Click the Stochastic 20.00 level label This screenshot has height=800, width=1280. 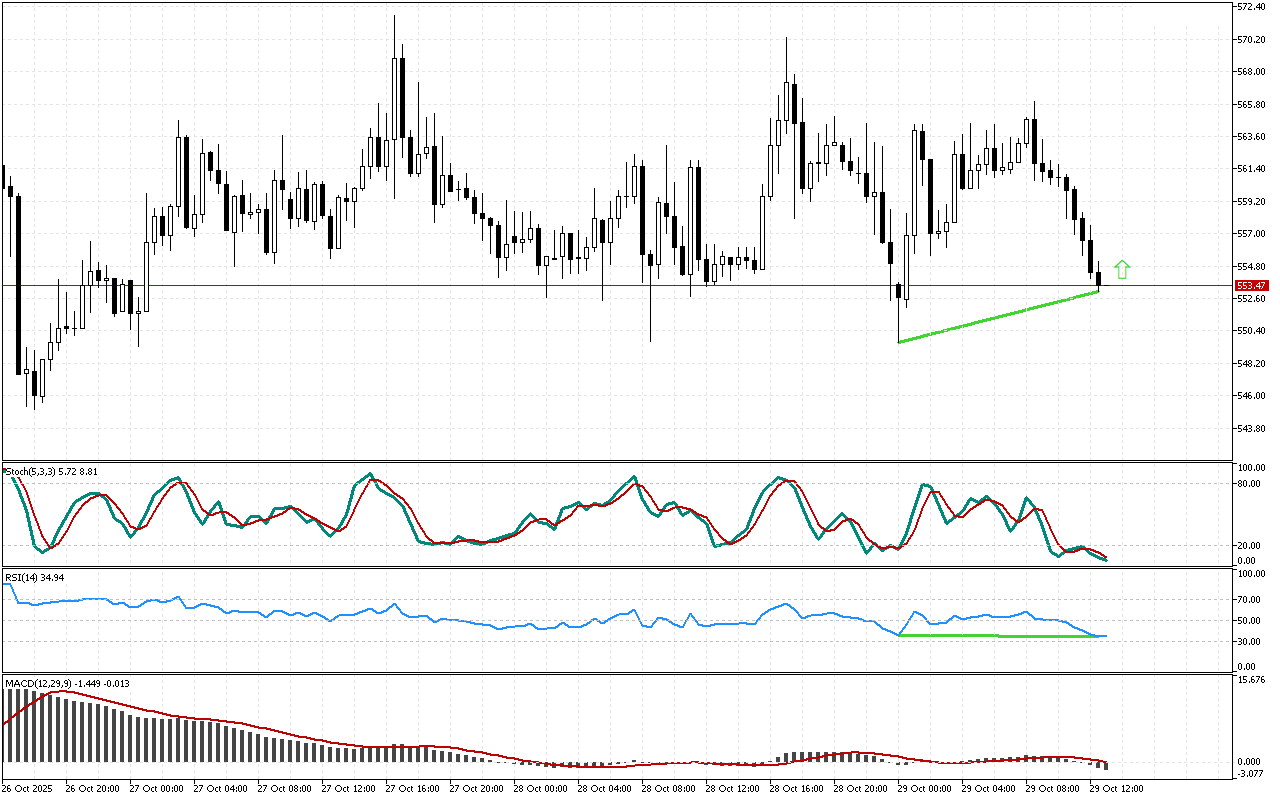pyautogui.click(x=1248, y=546)
